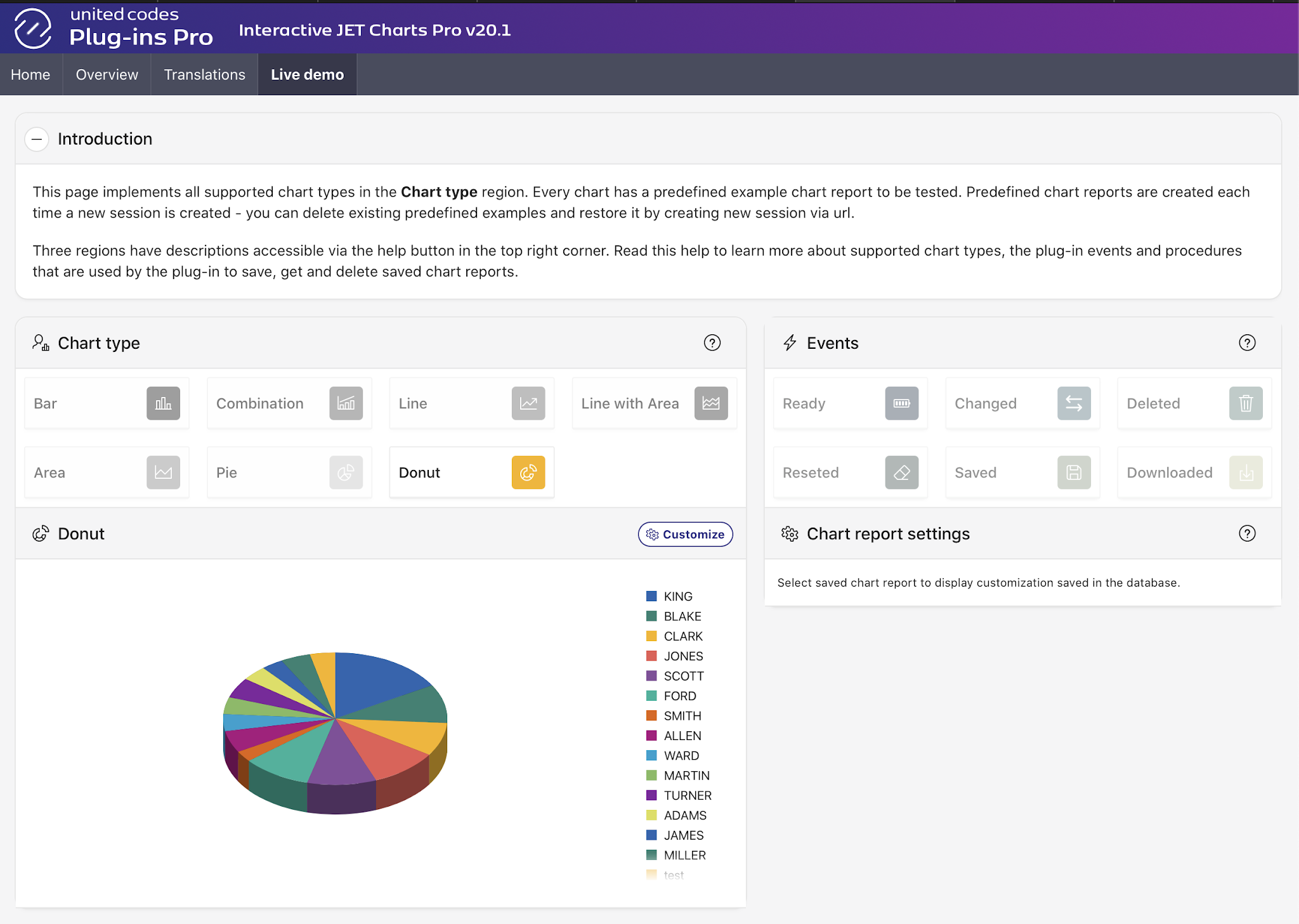This screenshot has width=1299, height=924.
Task: Go to the Translations tab
Action: coord(204,75)
